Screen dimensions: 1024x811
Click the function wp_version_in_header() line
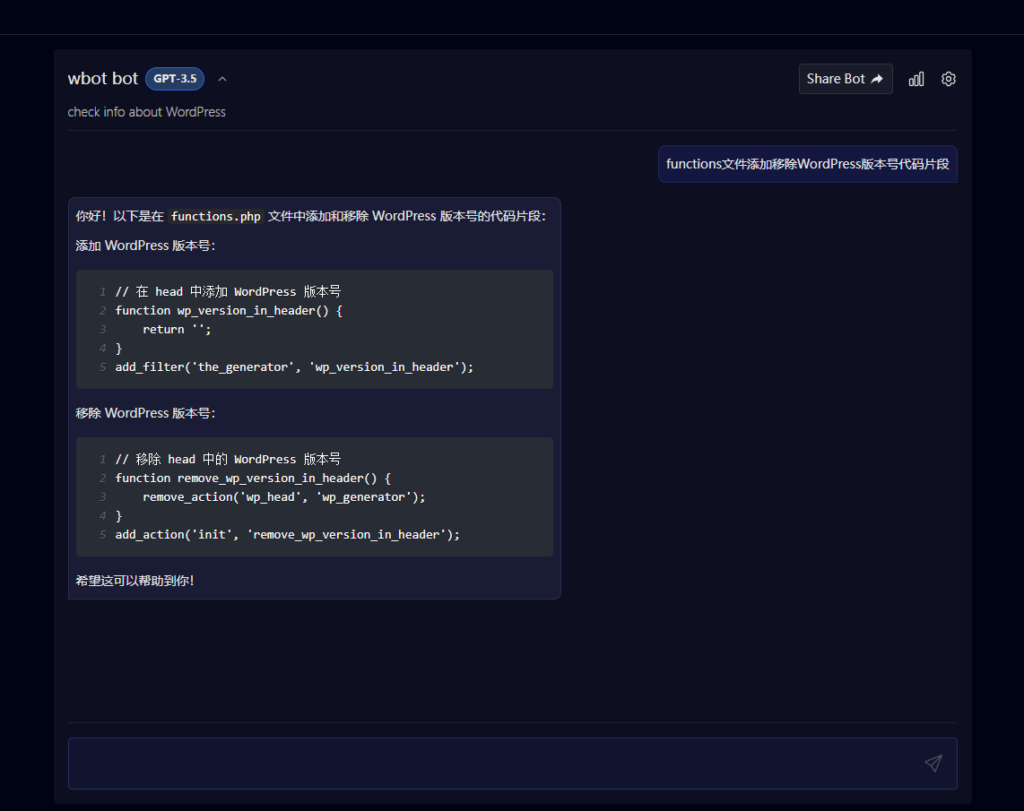pos(229,310)
